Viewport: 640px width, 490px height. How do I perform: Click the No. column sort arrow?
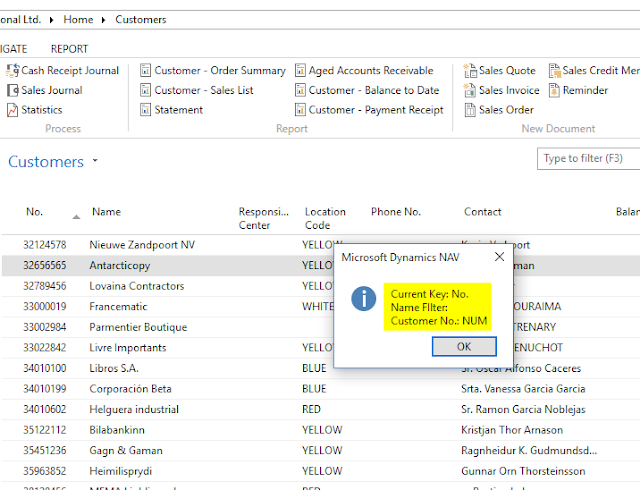pyautogui.click(x=76, y=217)
